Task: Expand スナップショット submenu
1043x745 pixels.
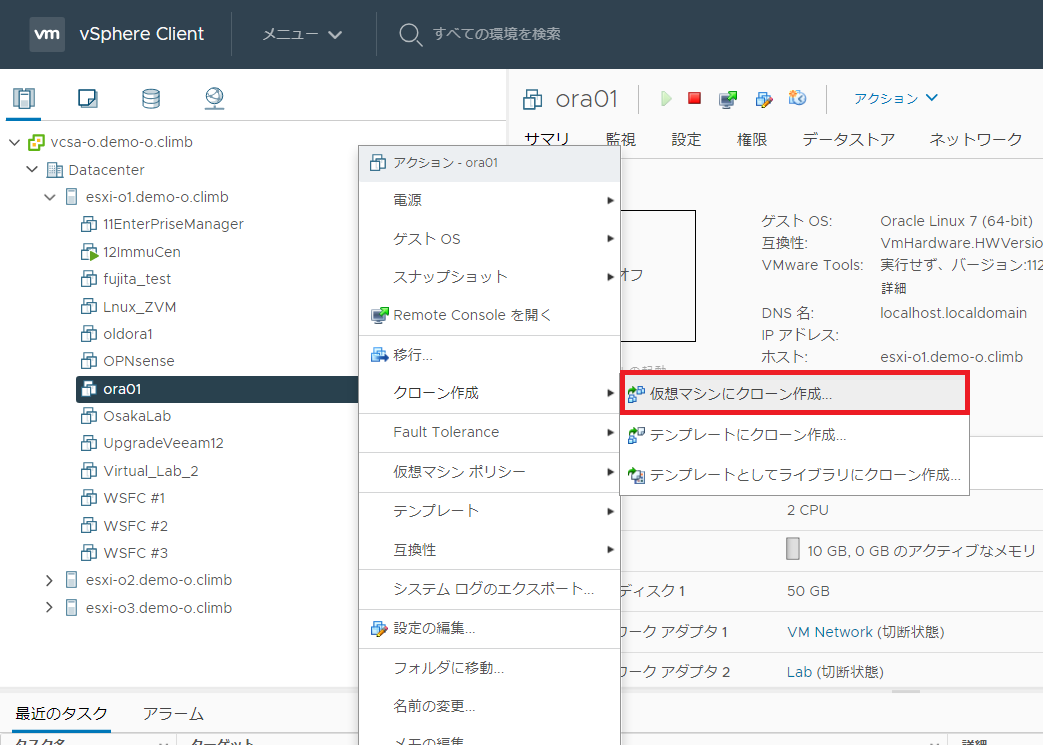Action: 490,277
